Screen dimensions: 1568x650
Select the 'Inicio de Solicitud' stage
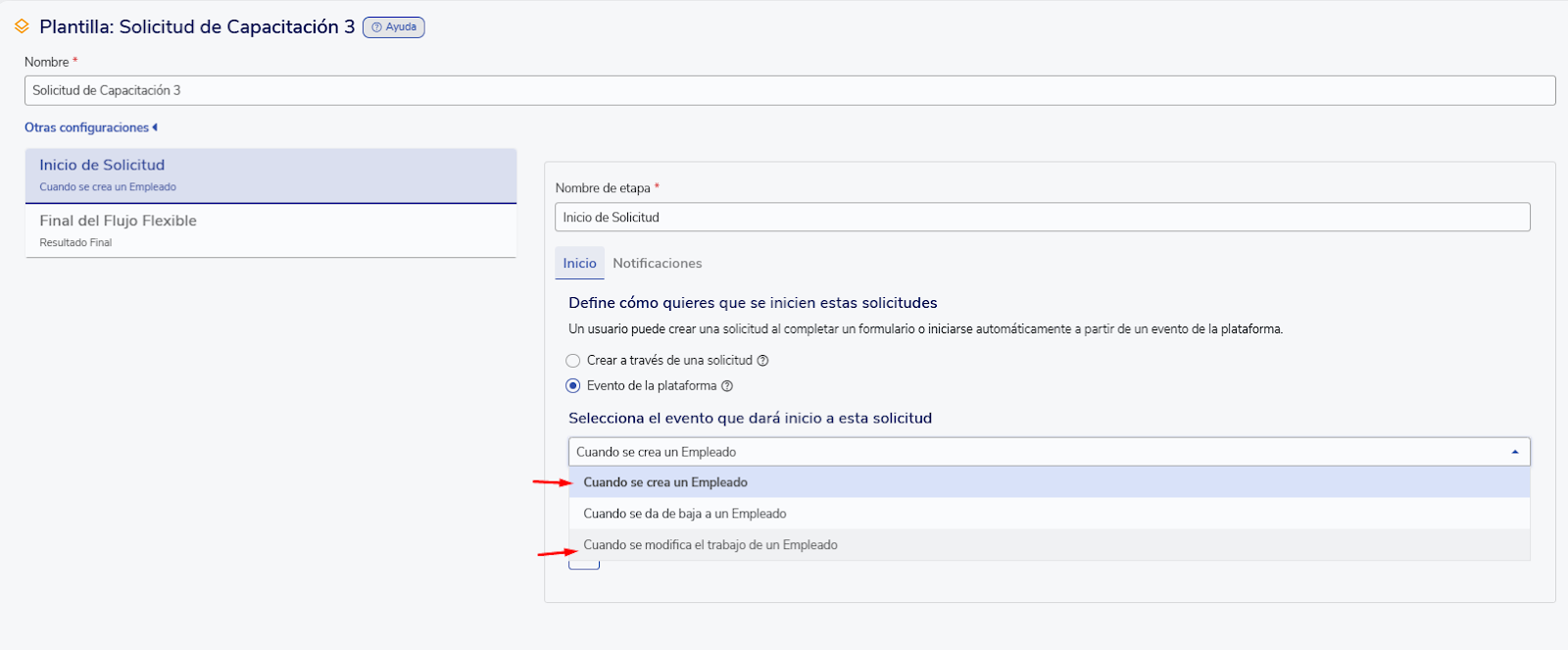270,175
